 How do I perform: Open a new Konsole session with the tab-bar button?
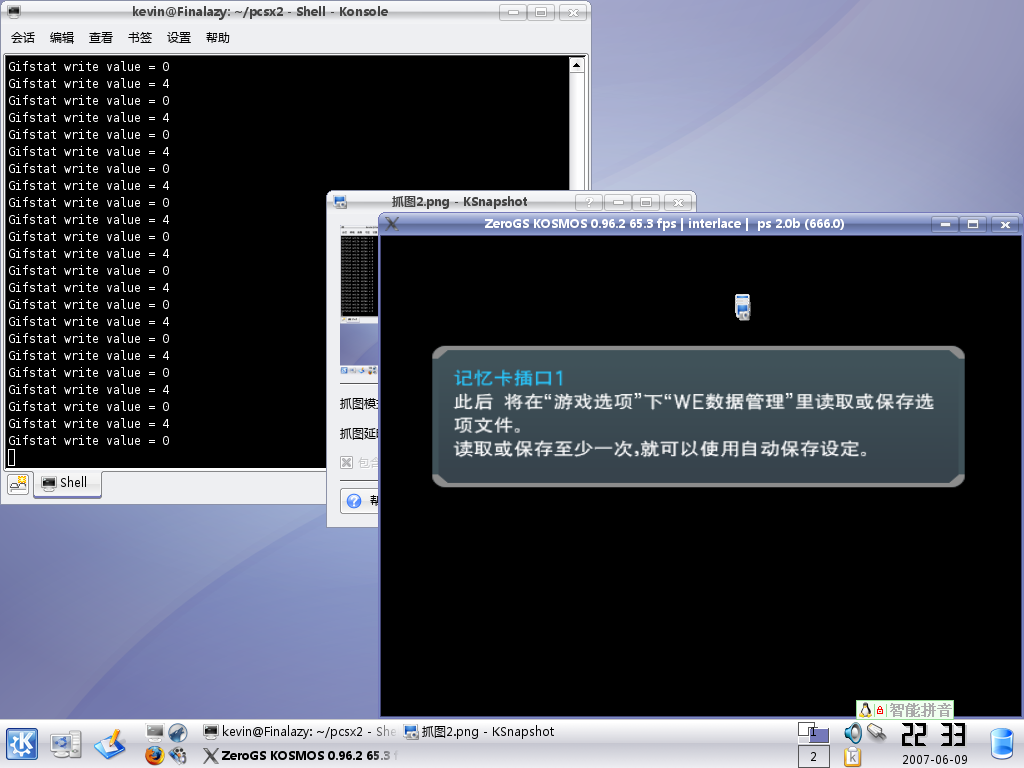click(x=18, y=483)
